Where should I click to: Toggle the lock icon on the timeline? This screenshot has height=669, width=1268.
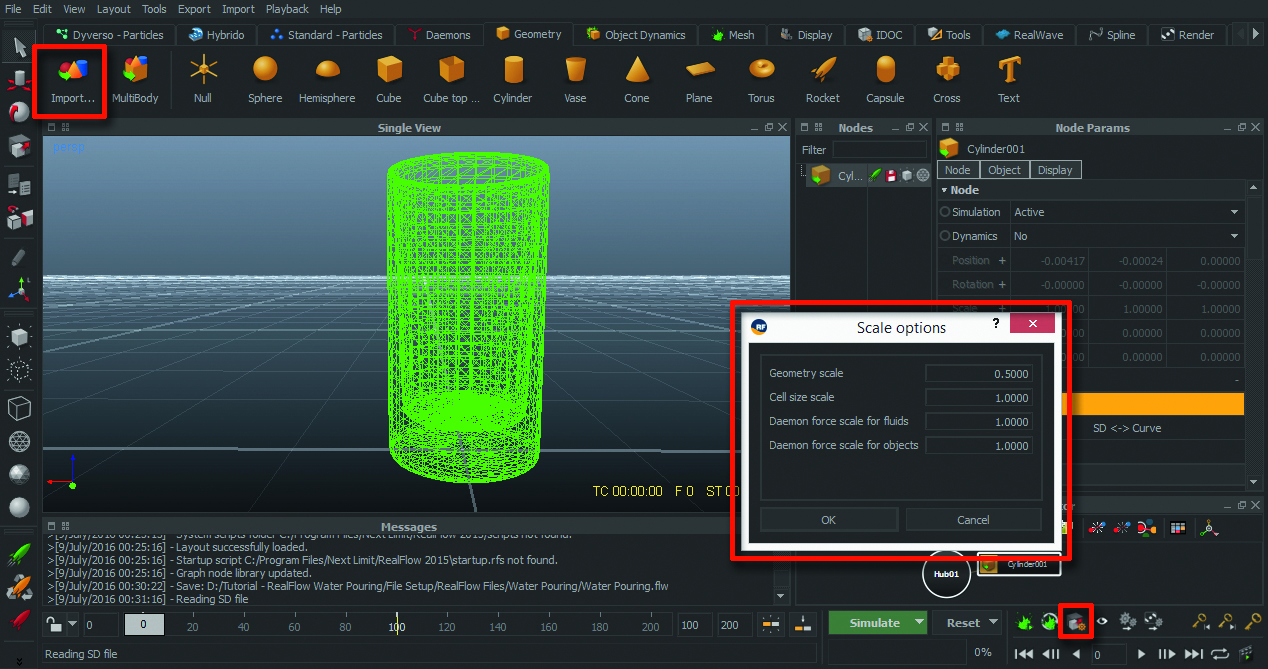click(55, 625)
